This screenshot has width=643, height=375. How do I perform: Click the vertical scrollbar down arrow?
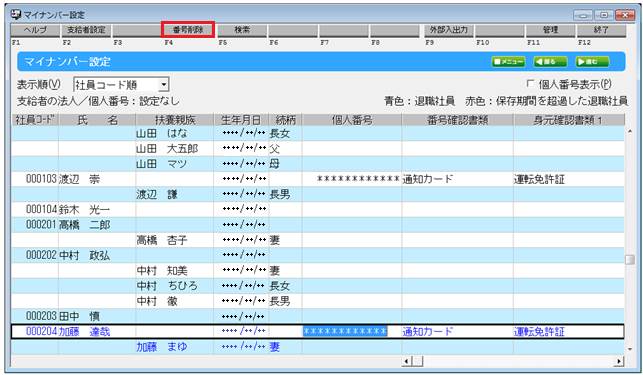(x=630, y=349)
